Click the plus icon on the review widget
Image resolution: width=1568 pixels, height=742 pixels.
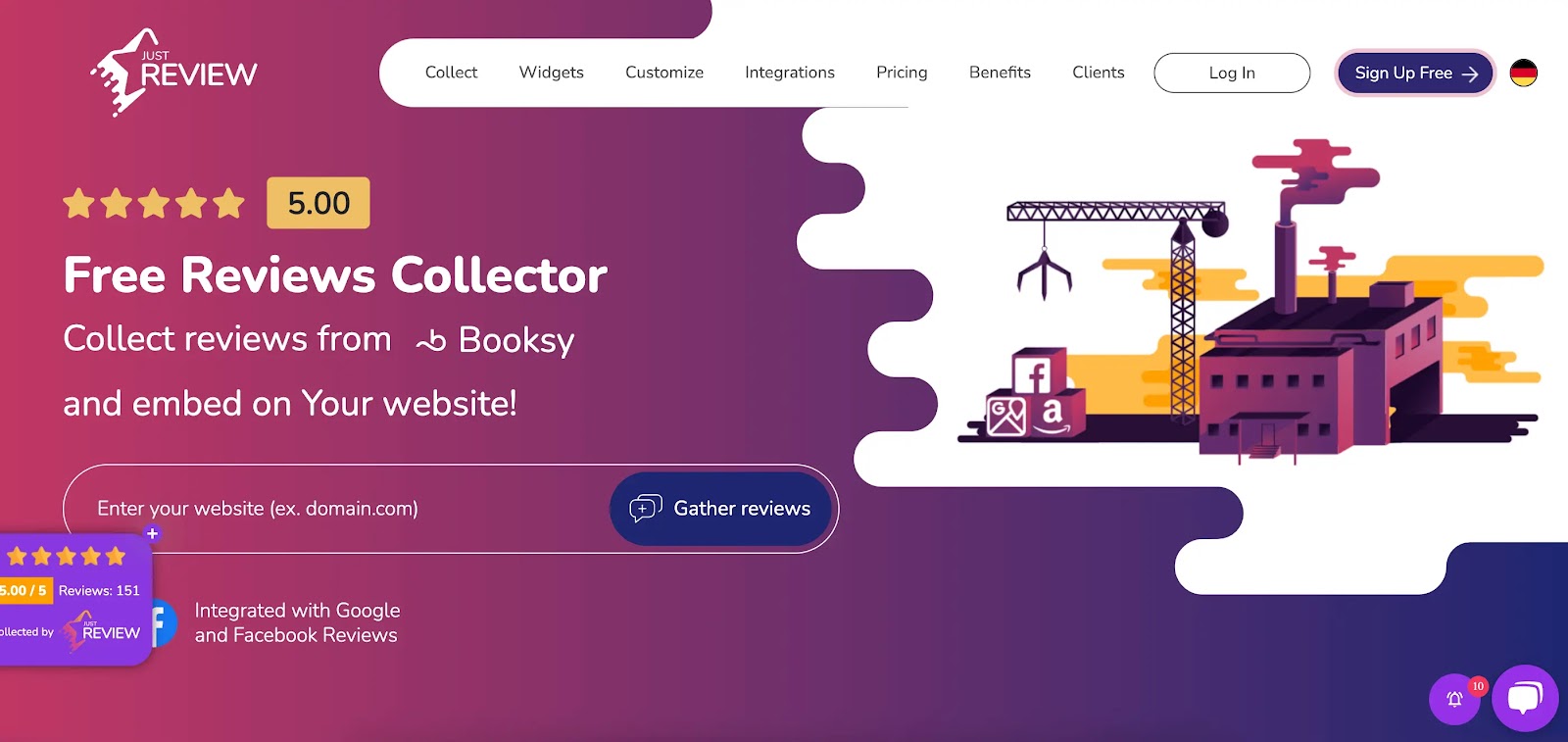click(152, 533)
